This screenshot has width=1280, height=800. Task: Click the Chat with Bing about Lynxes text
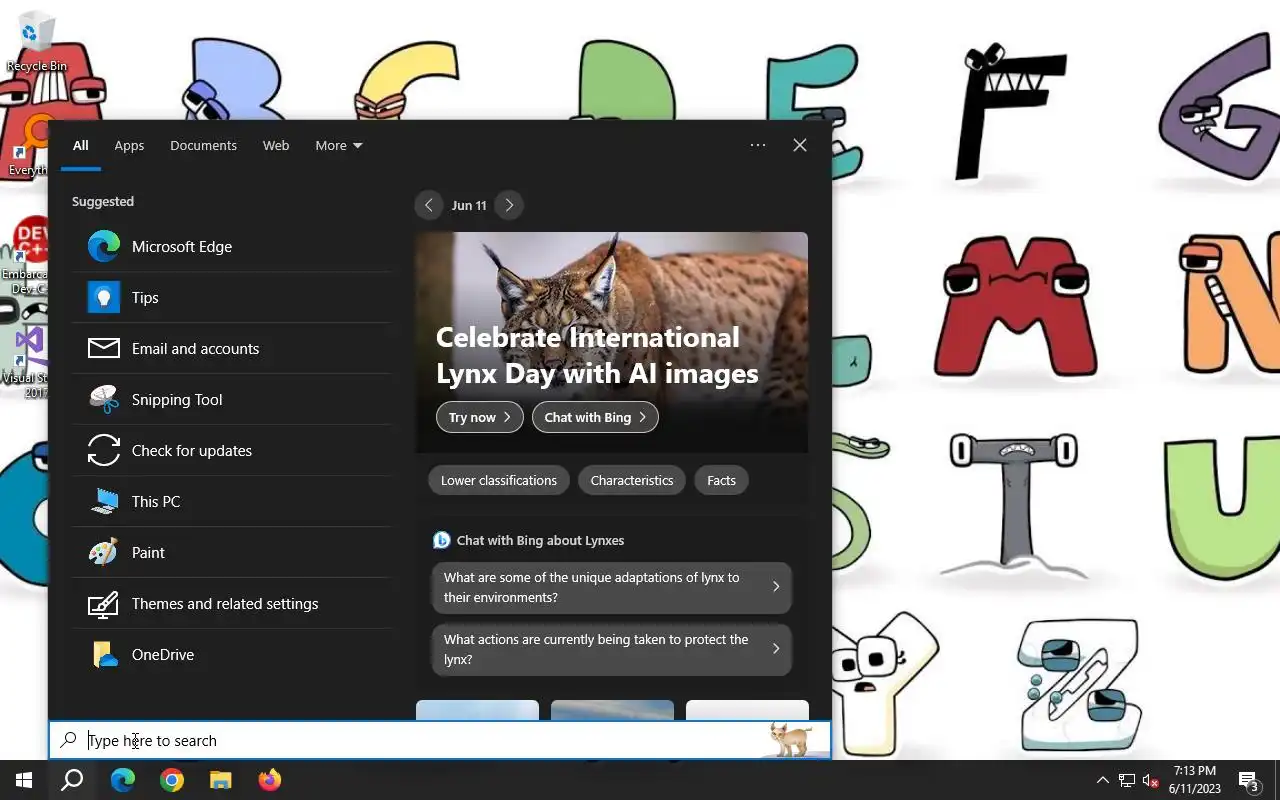coord(540,540)
